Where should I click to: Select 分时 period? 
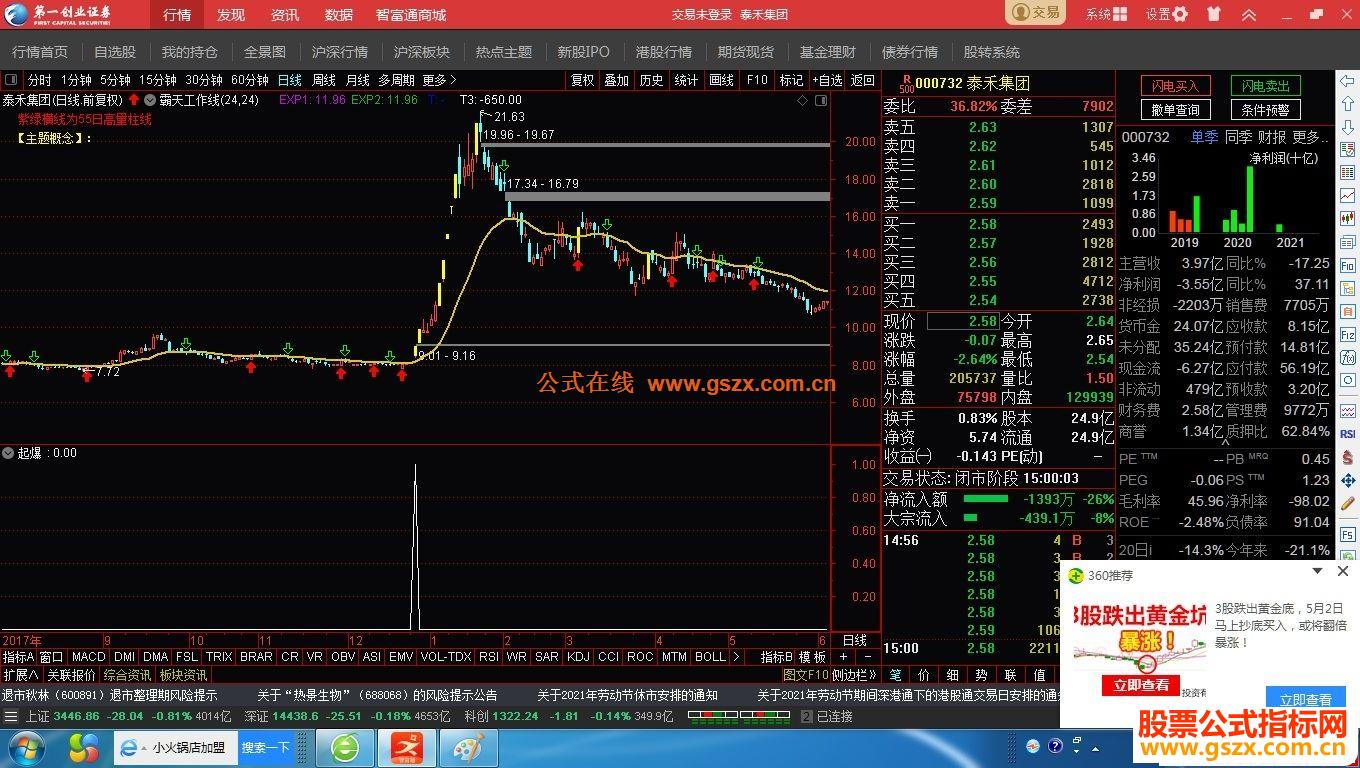(x=40, y=80)
